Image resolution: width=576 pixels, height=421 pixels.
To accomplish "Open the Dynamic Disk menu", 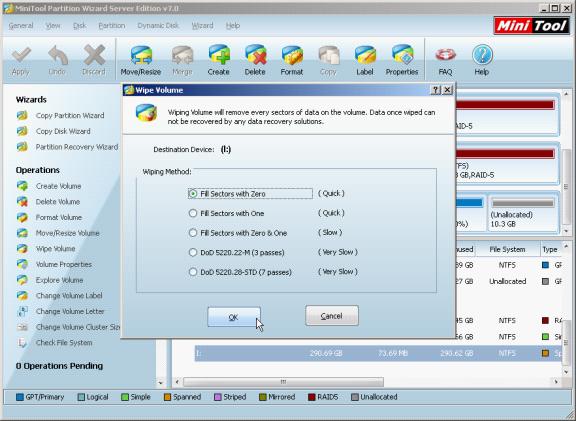I will (158, 26).
